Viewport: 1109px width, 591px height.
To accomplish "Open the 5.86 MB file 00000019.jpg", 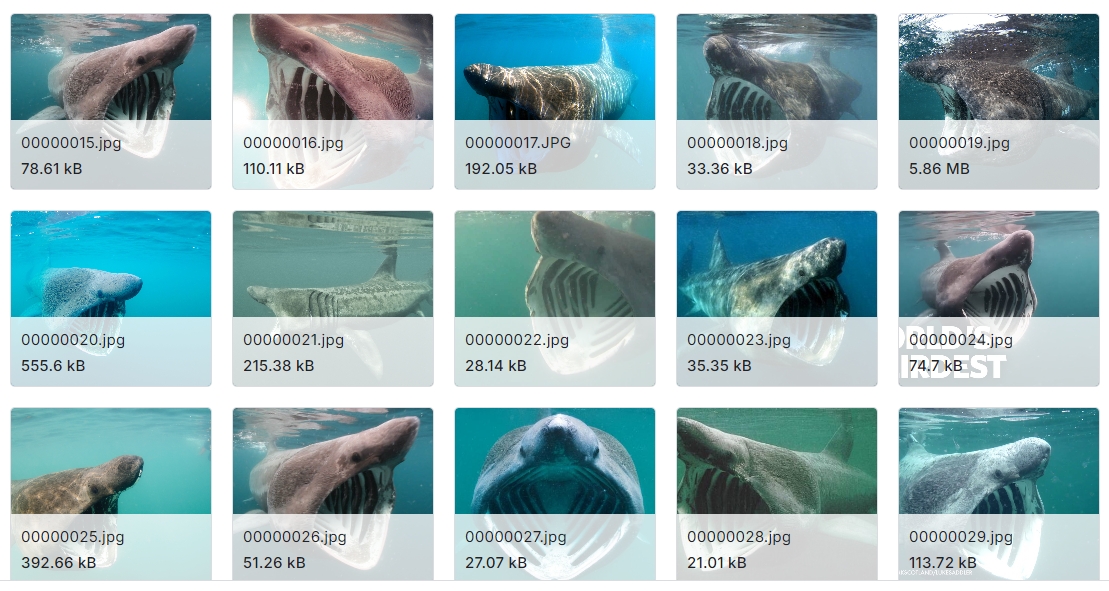I will click(x=999, y=101).
